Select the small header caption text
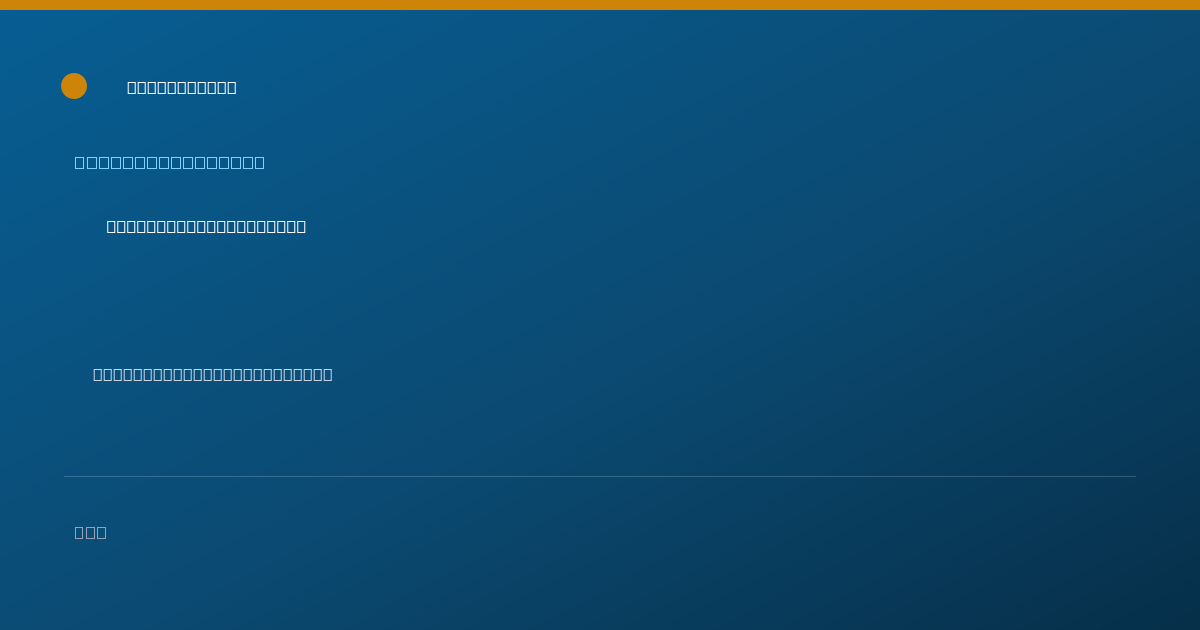Image resolution: width=1200 pixels, height=630 pixels. click(x=182, y=87)
